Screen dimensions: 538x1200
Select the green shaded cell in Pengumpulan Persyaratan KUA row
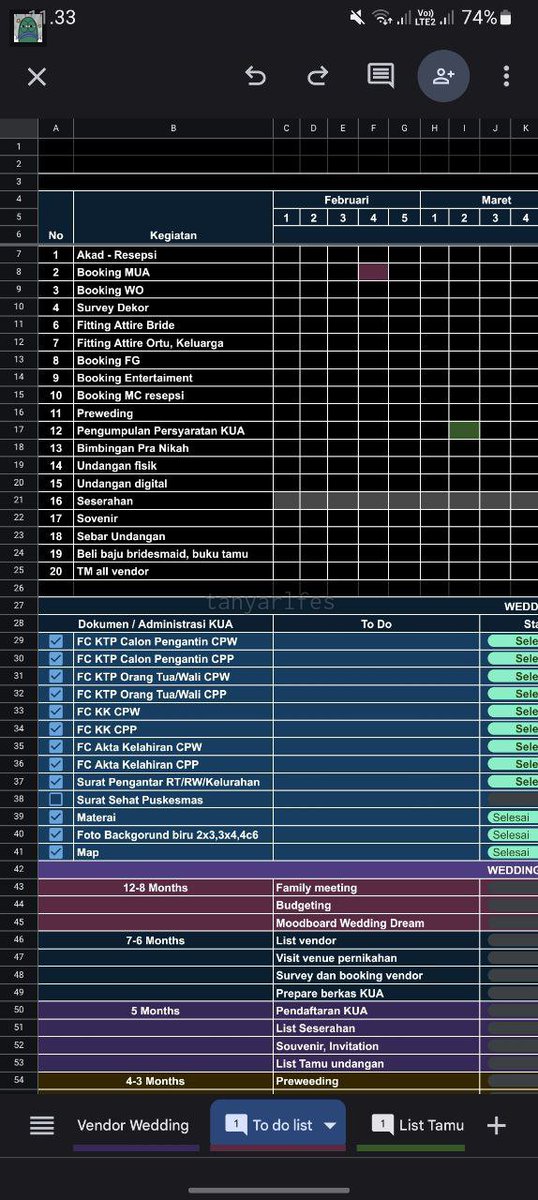(464, 430)
